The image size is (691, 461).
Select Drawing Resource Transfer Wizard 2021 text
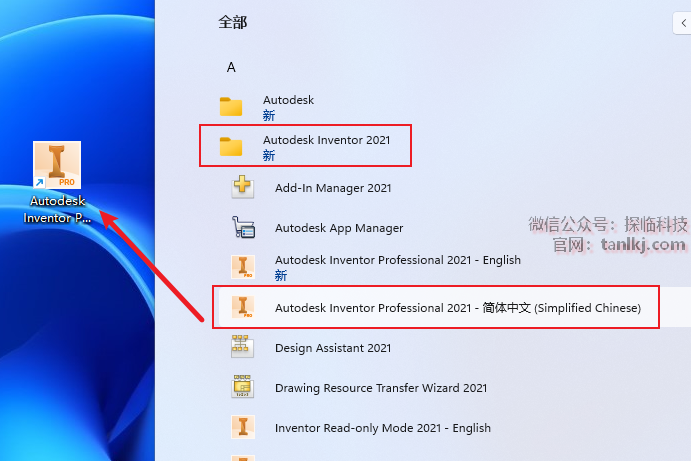point(381,388)
